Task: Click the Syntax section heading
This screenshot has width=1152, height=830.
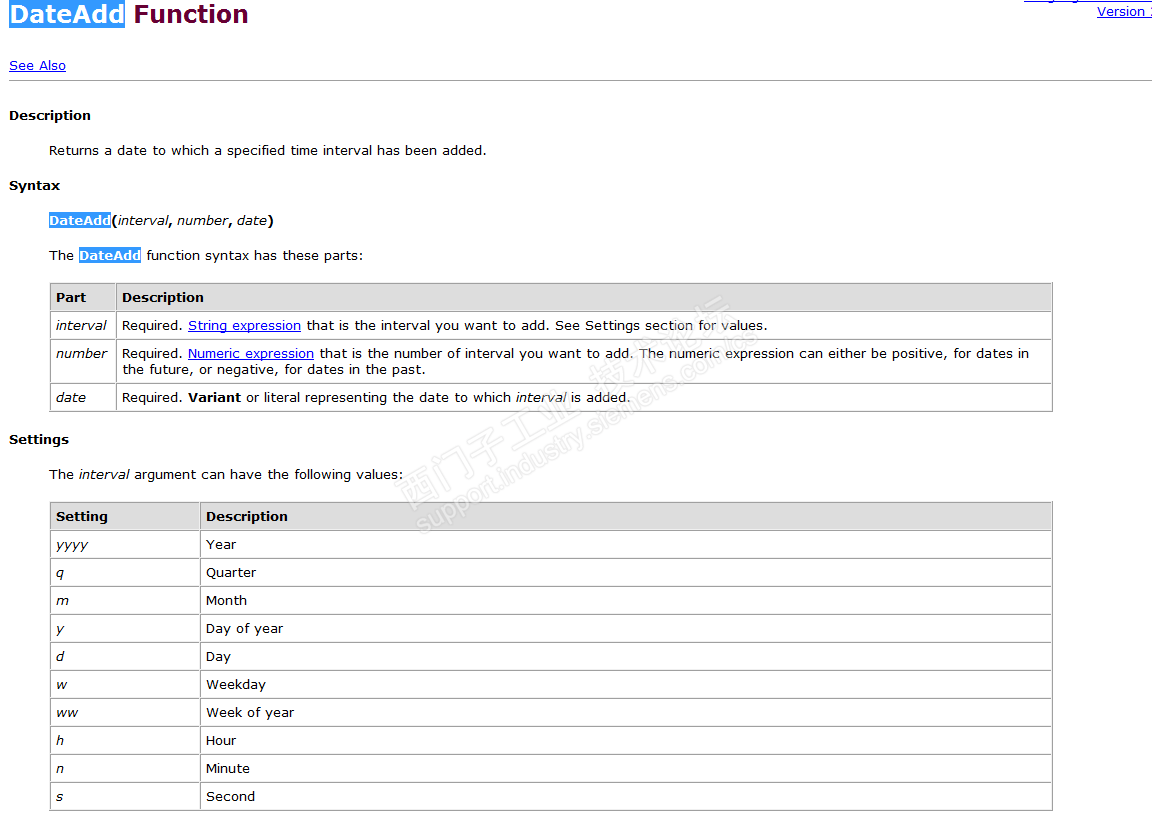Action: tap(34, 186)
